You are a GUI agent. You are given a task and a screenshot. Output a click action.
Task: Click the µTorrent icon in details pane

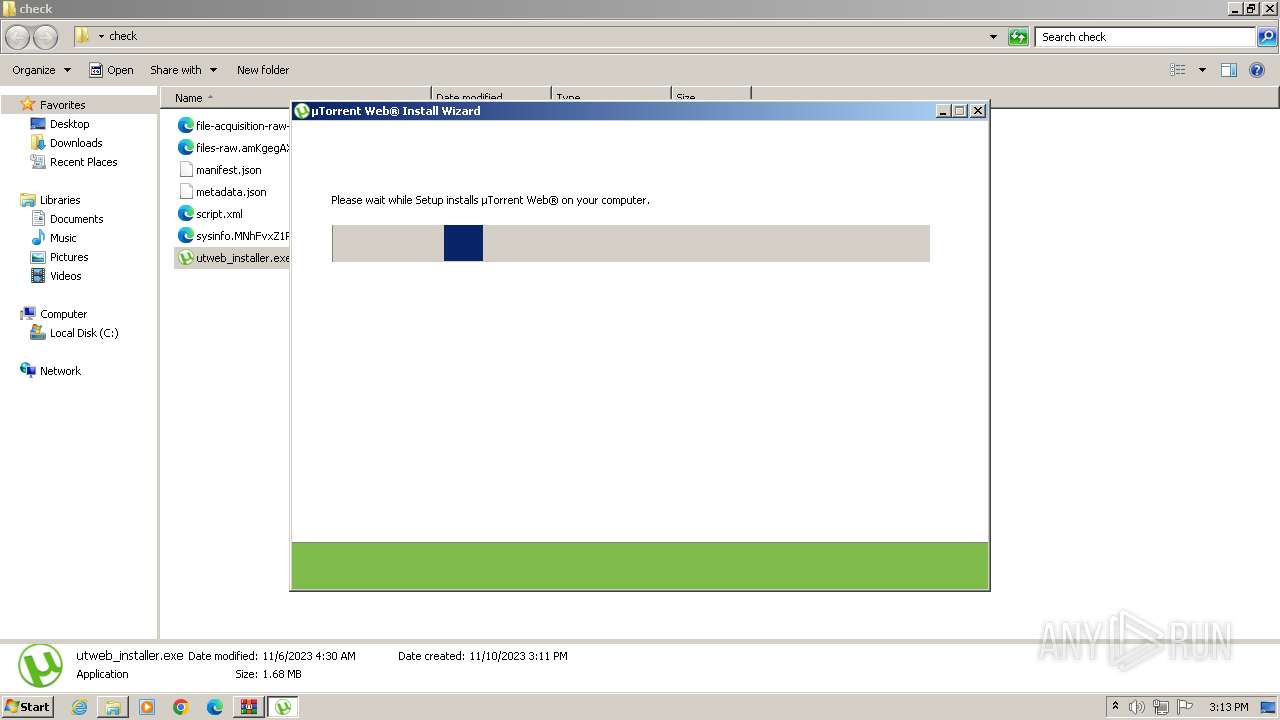click(x=41, y=665)
